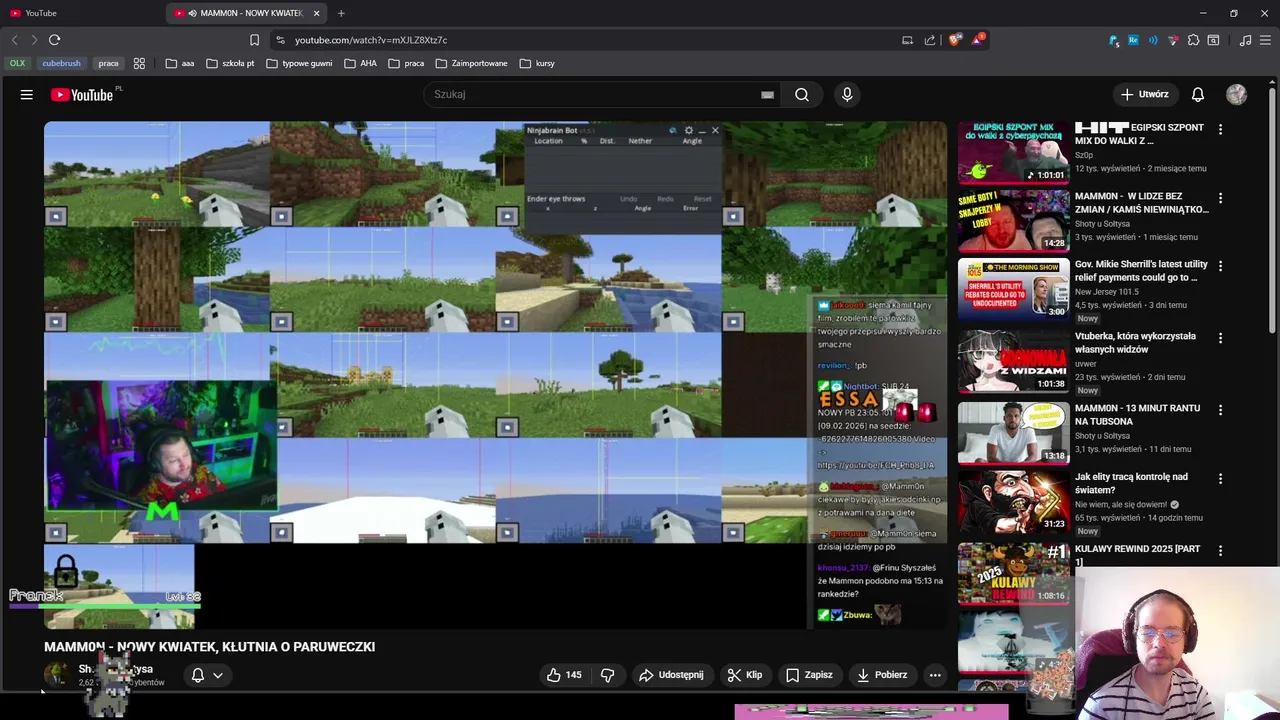
Task: Click the Klip clip button
Action: [745, 675]
